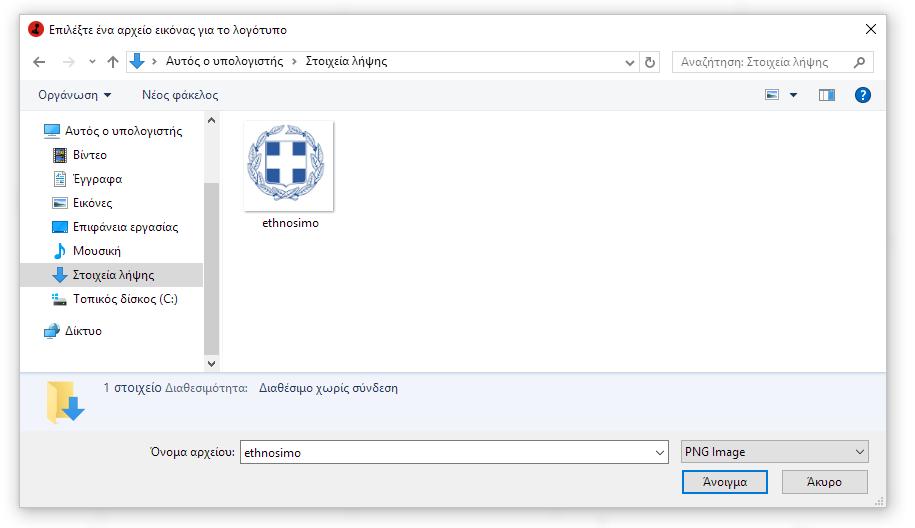Refresh the Στοιχεία λήψης folder

(649, 62)
